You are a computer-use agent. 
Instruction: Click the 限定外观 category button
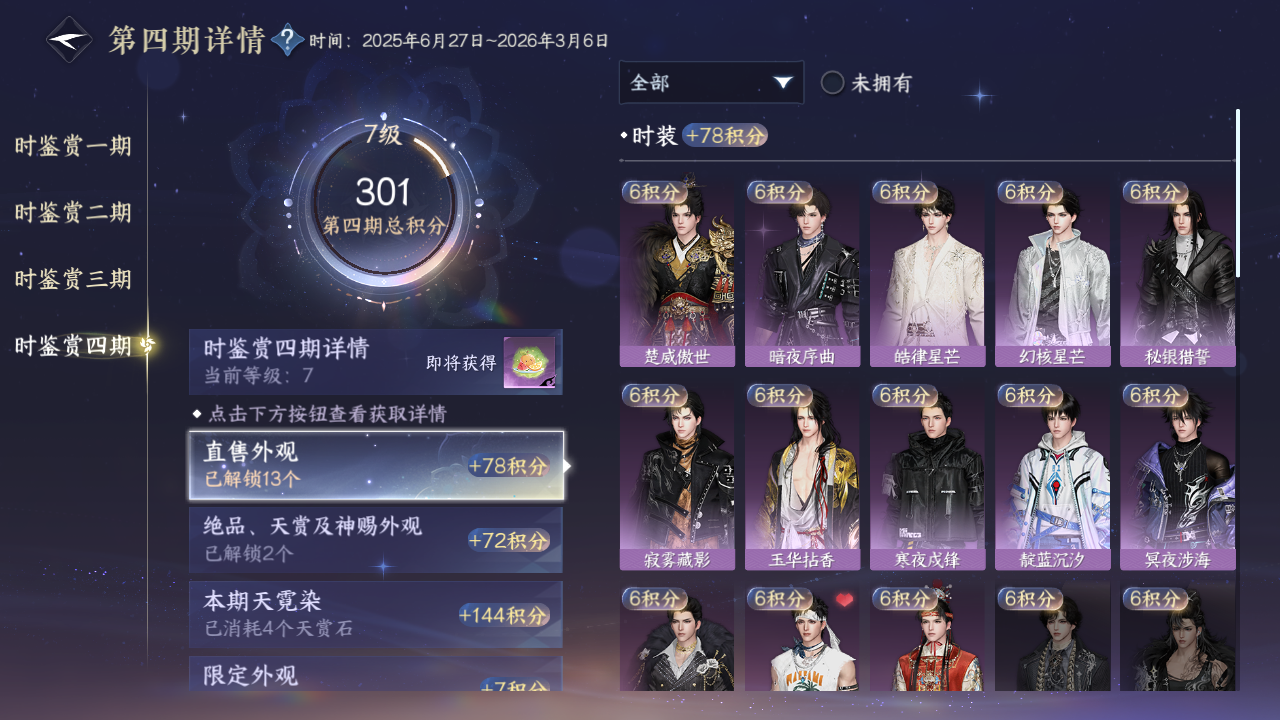376,674
